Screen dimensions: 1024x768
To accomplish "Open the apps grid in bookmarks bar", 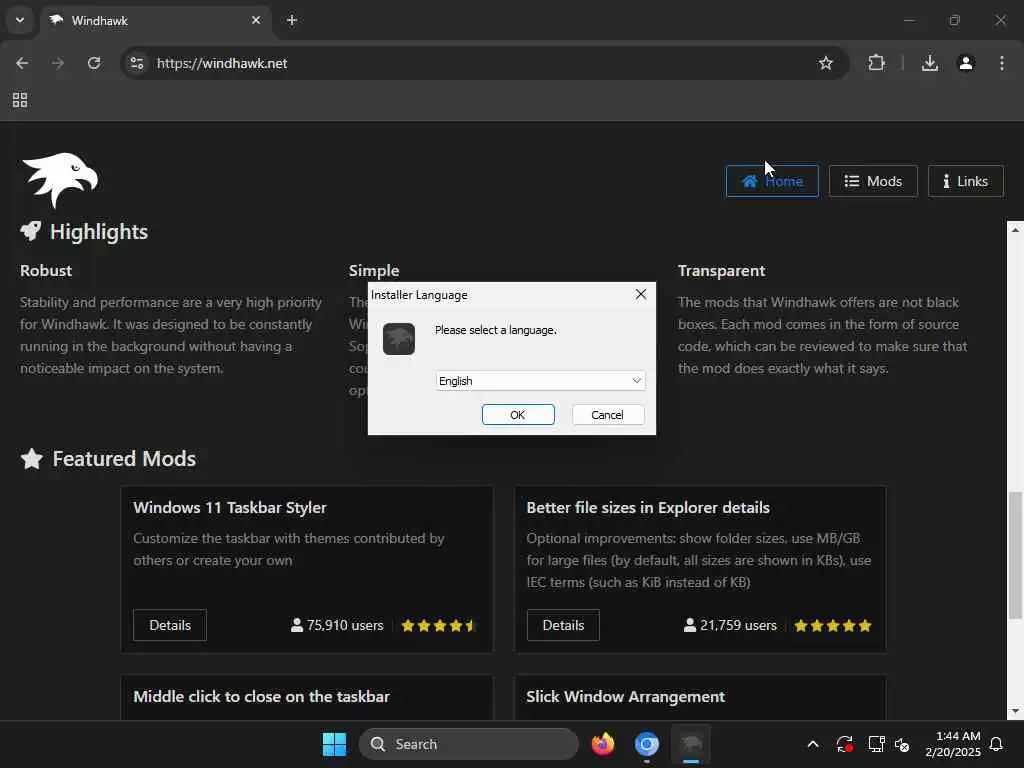I will pyautogui.click(x=20, y=100).
